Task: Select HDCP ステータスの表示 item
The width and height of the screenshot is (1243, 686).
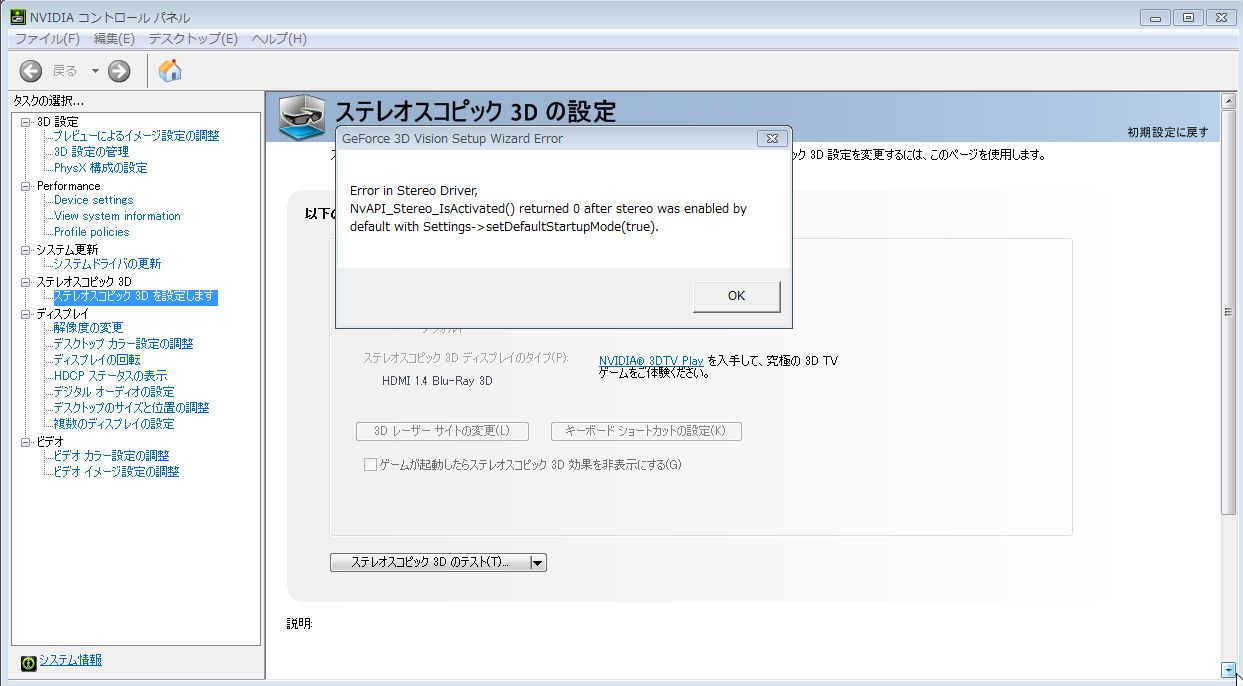Action: [x=110, y=376]
